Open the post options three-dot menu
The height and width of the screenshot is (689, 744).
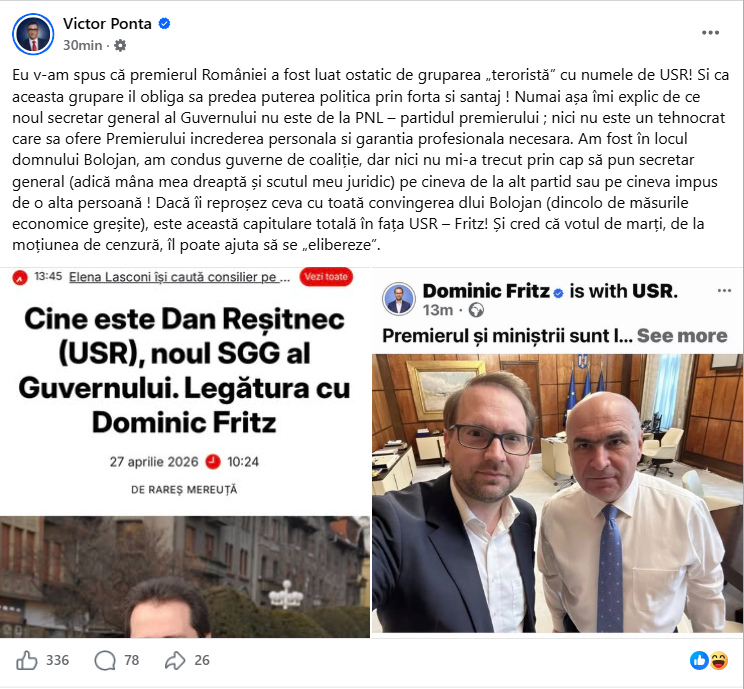pos(710,33)
